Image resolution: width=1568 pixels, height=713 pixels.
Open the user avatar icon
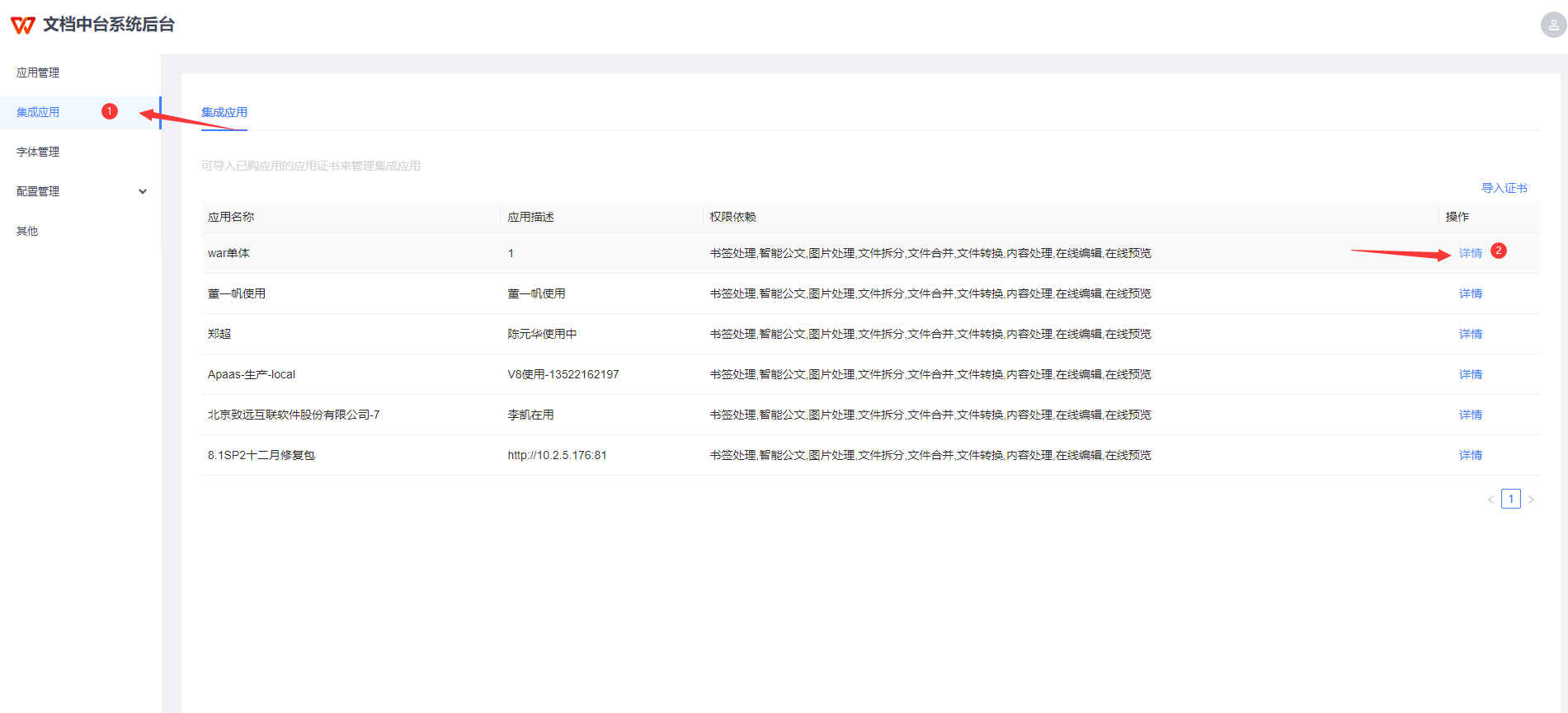1553,25
